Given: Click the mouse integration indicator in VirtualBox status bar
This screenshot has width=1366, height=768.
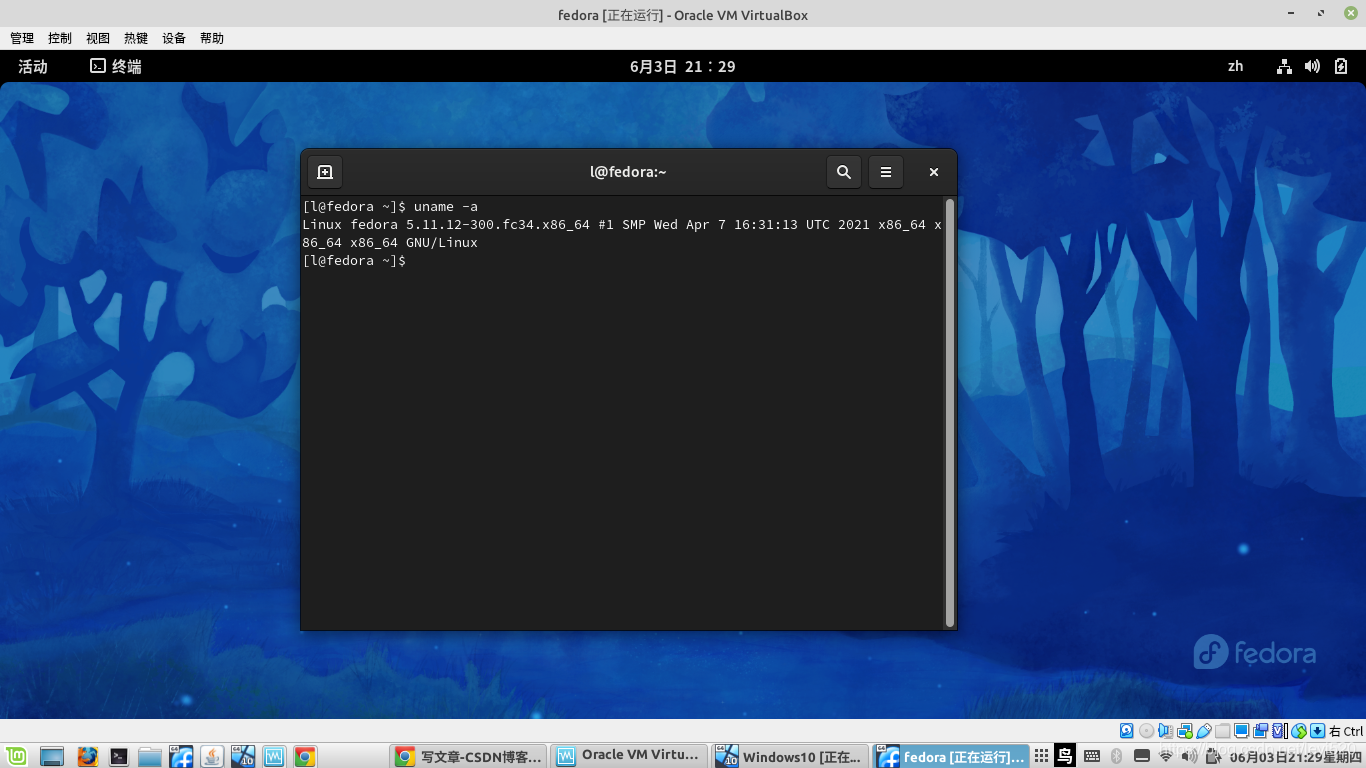Looking at the screenshot, I should (1298, 731).
